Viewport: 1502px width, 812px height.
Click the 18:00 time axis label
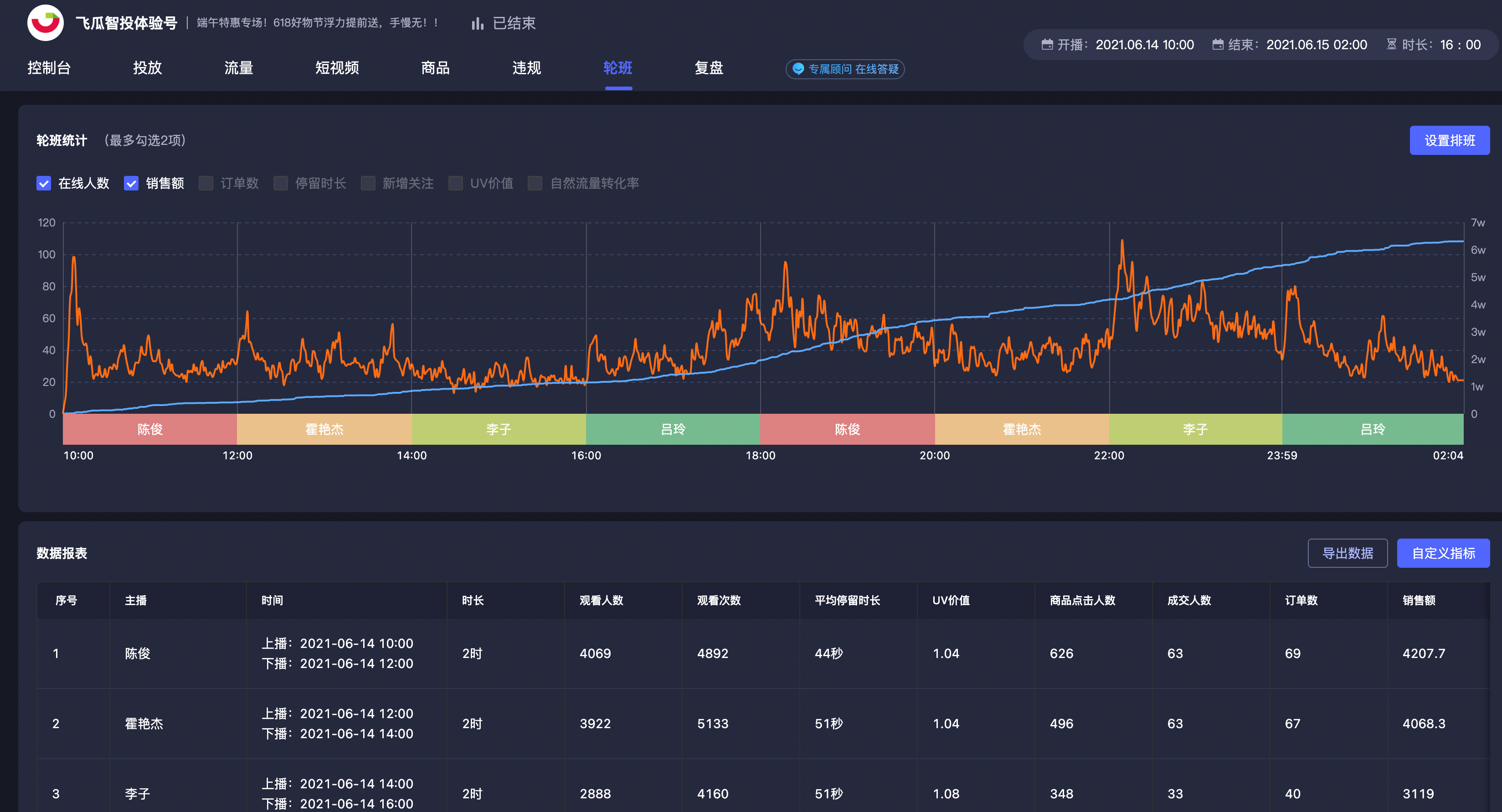point(760,456)
